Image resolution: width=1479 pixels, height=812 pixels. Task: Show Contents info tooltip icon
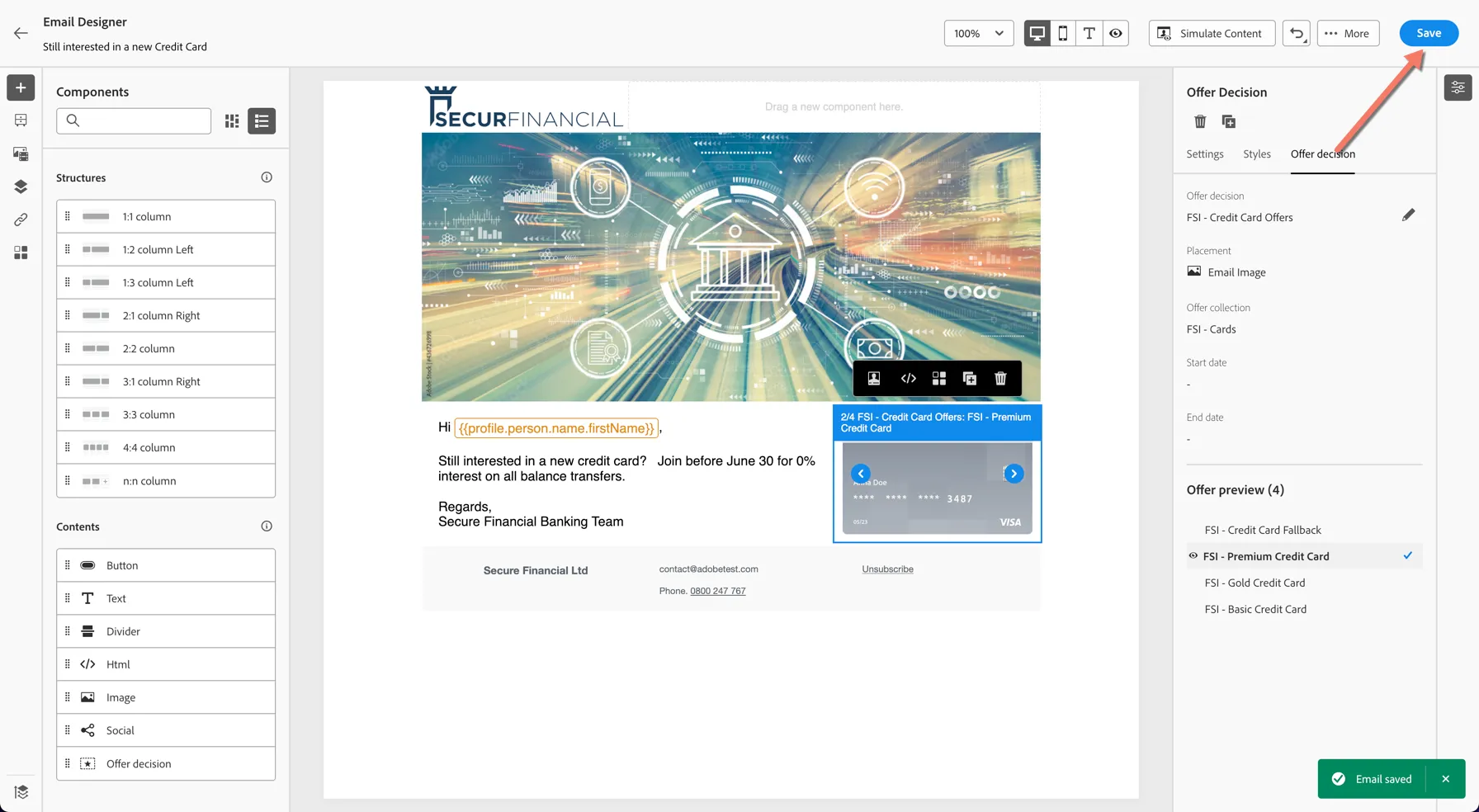[x=267, y=526]
